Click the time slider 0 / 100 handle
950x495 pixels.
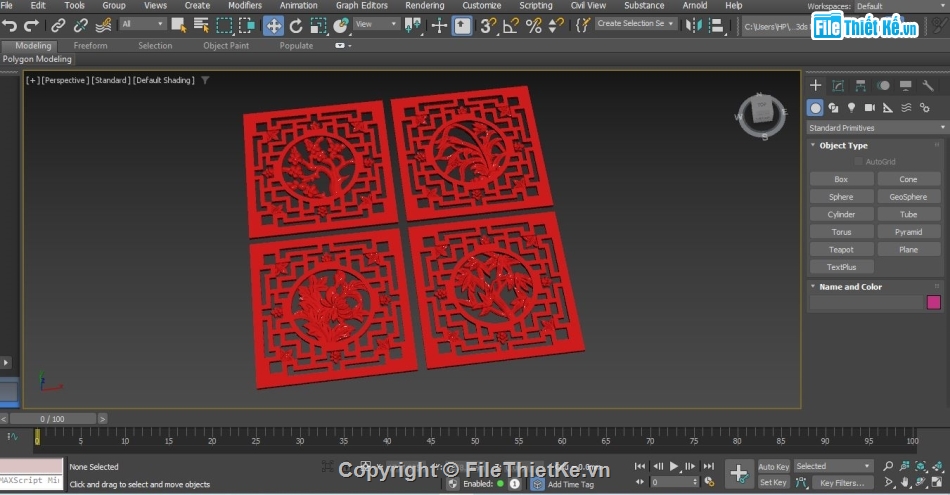point(52,419)
